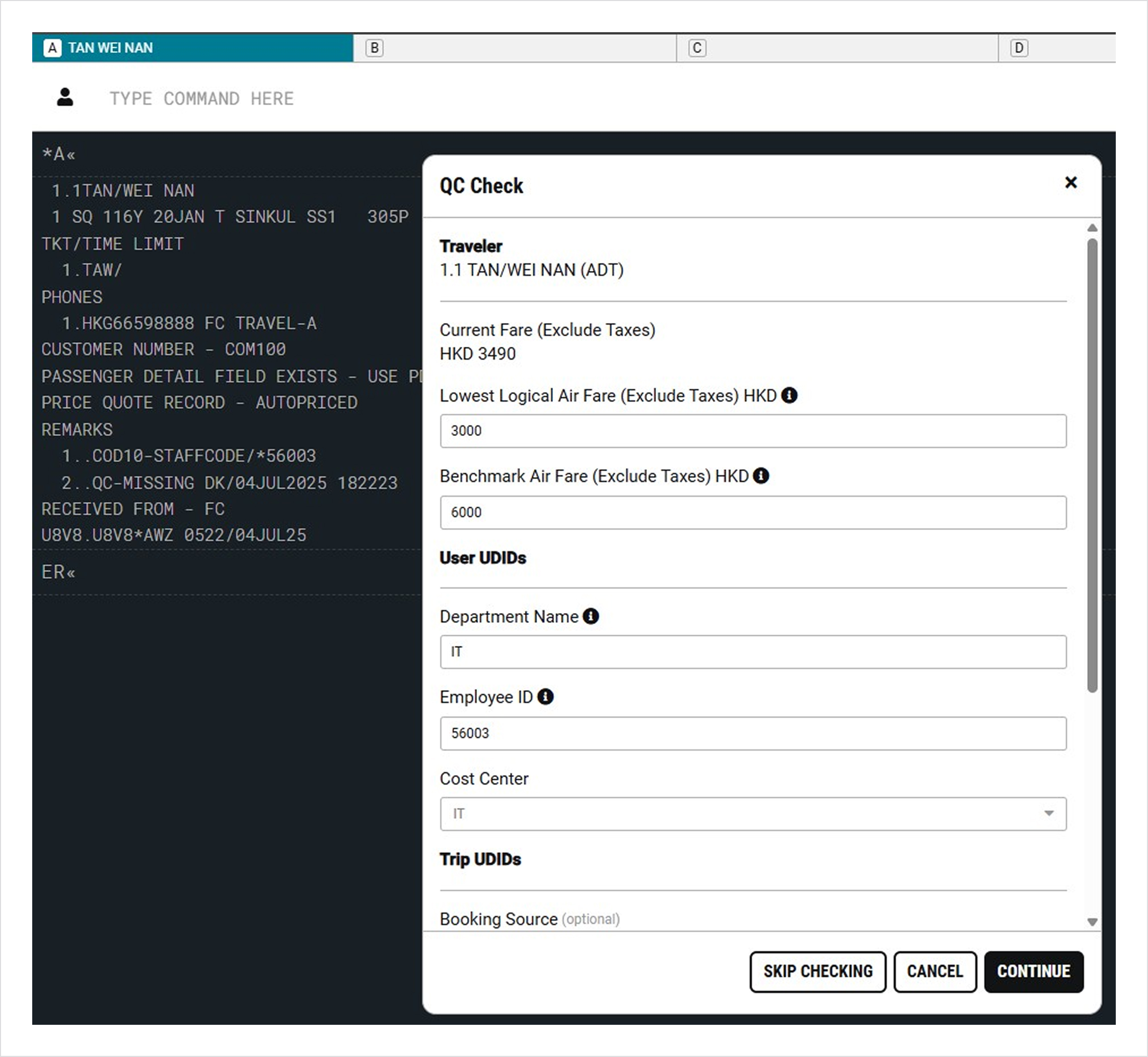Click PASSENGER DETAIL FIELD EXISTS line

point(232,376)
